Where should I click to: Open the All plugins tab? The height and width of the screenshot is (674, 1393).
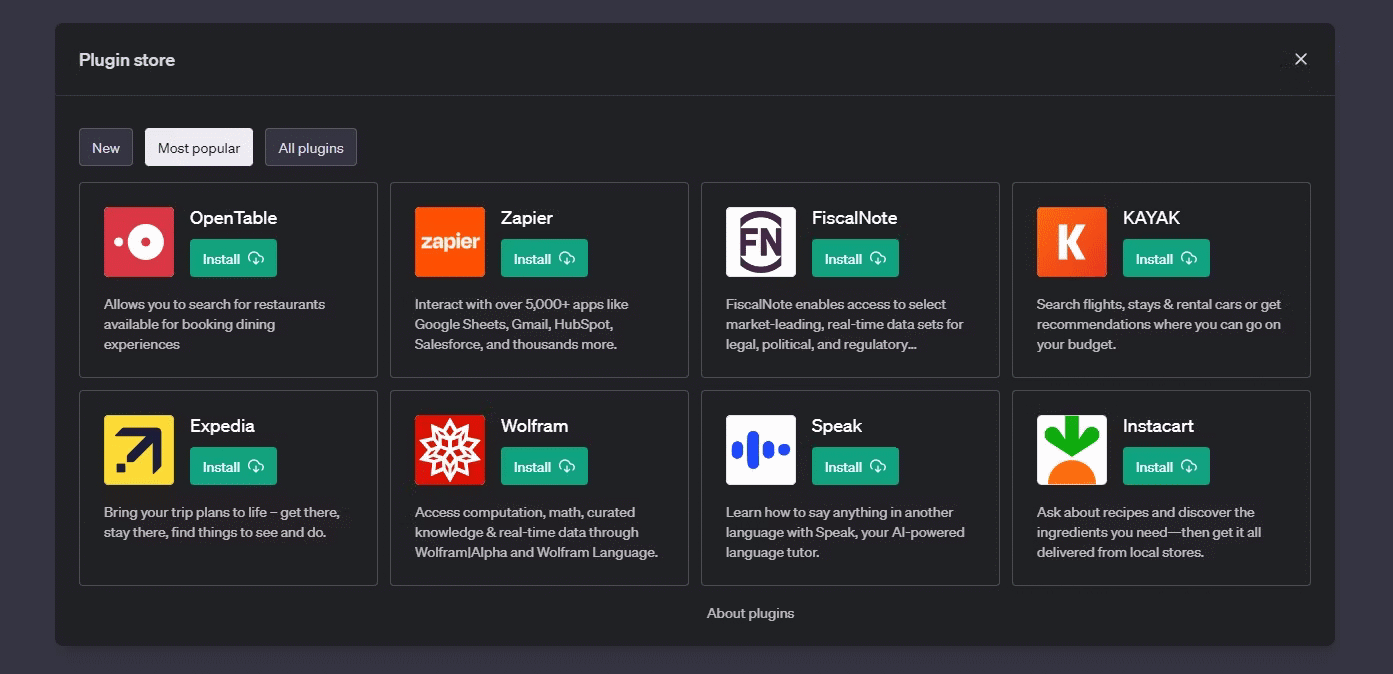[x=310, y=147]
